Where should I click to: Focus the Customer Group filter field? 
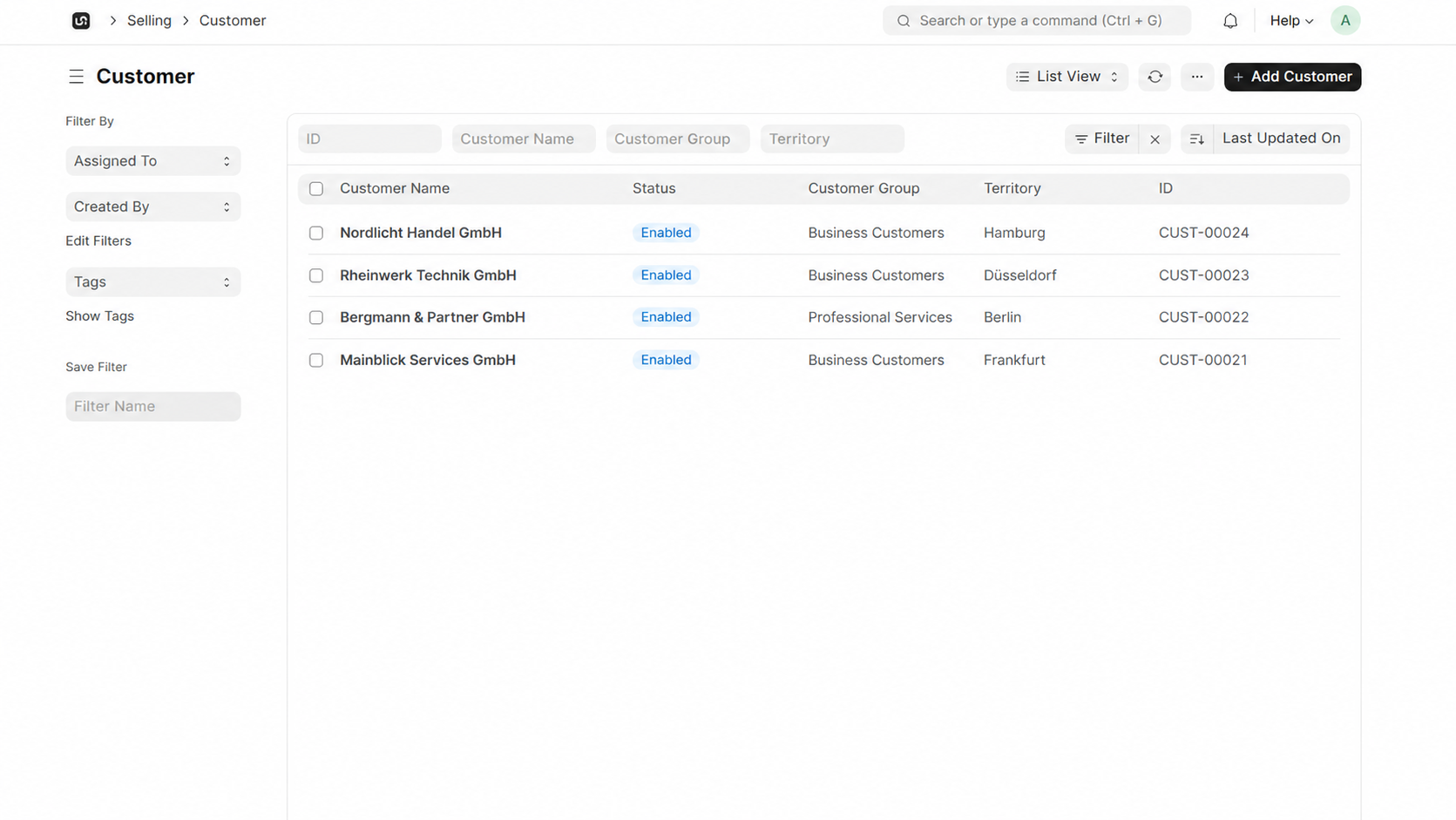[678, 139]
